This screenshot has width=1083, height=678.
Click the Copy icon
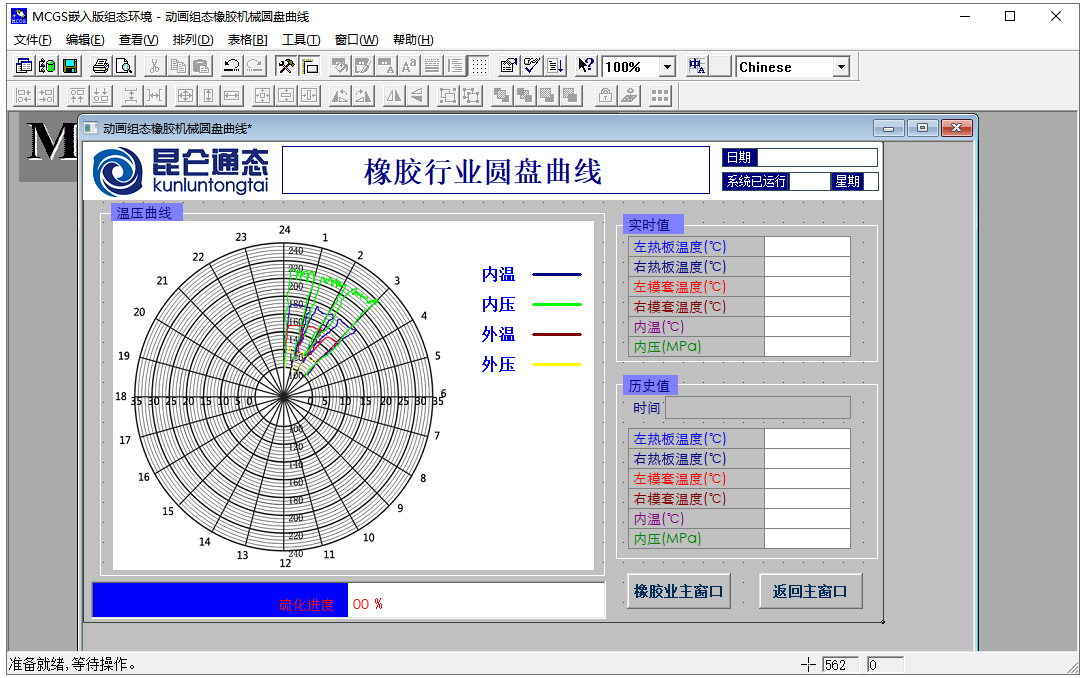178,66
